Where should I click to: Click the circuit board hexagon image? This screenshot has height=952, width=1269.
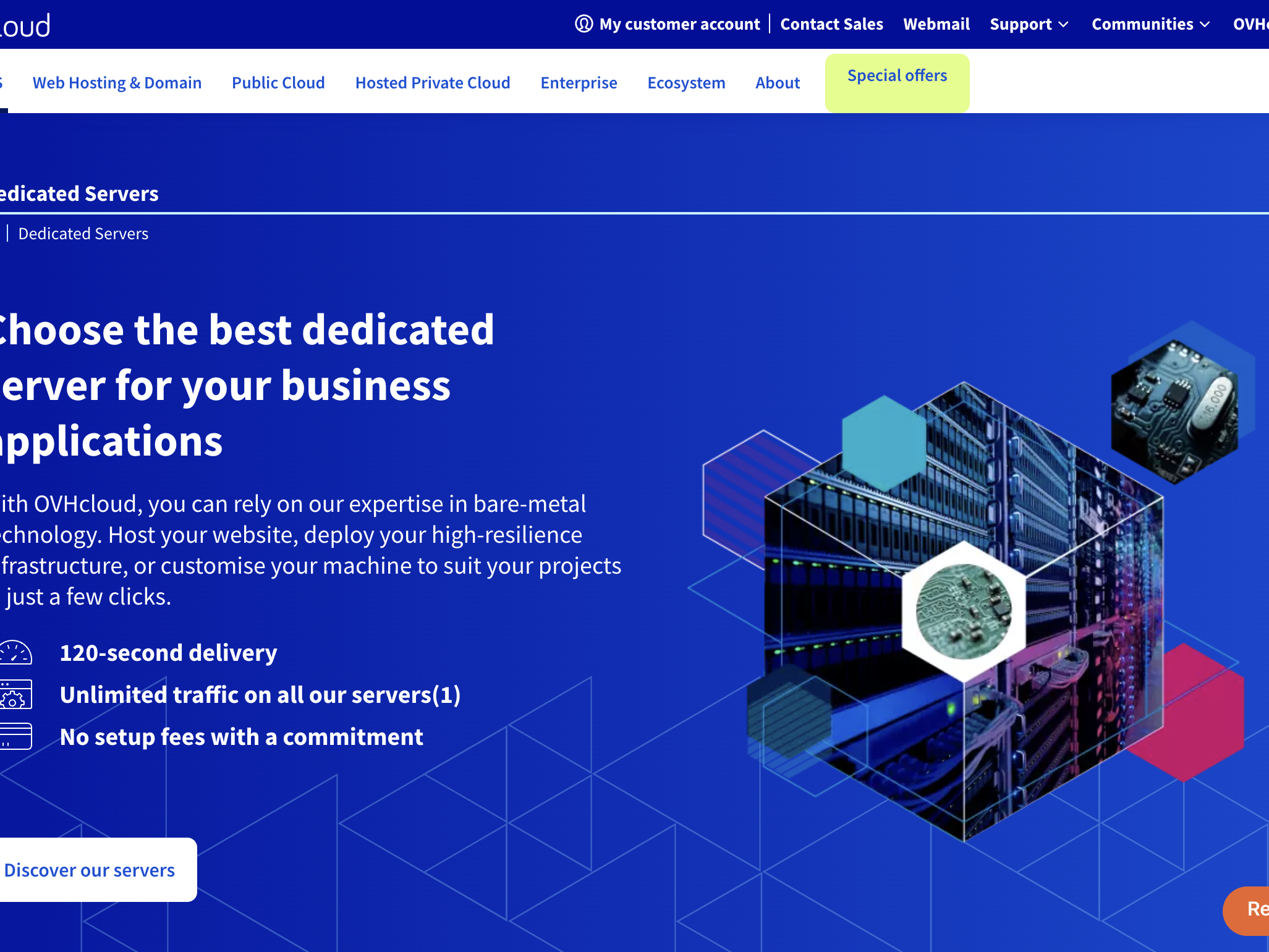tap(964, 611)
